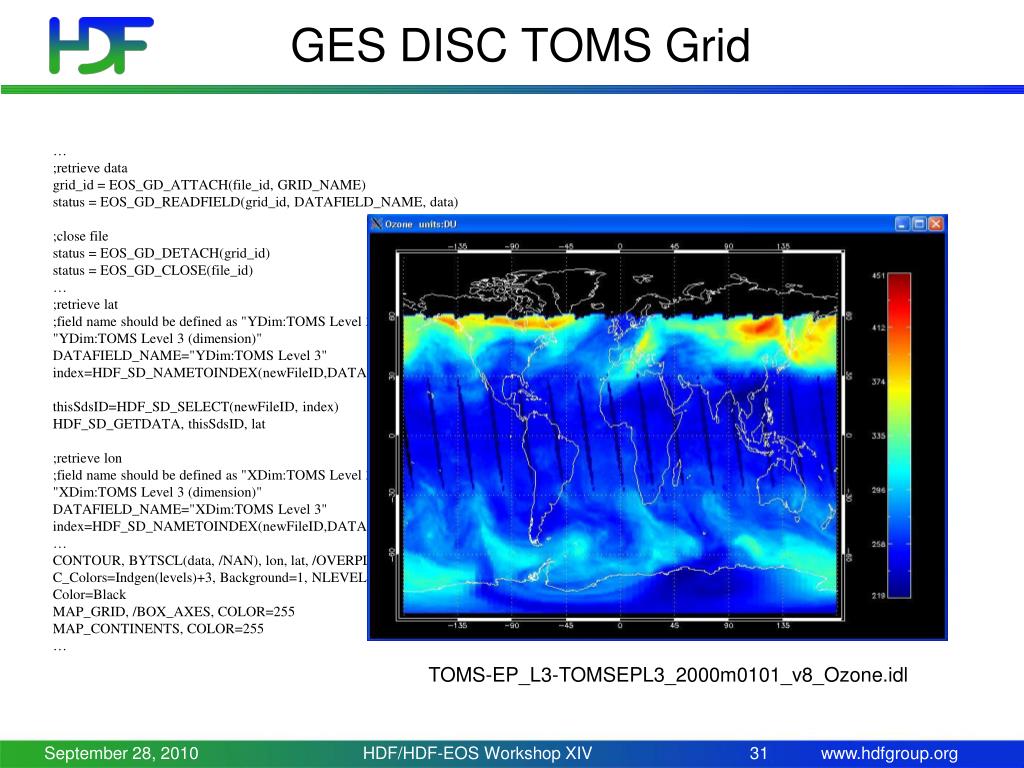Click the ";retrieve lat" comment

pos(86,304)
